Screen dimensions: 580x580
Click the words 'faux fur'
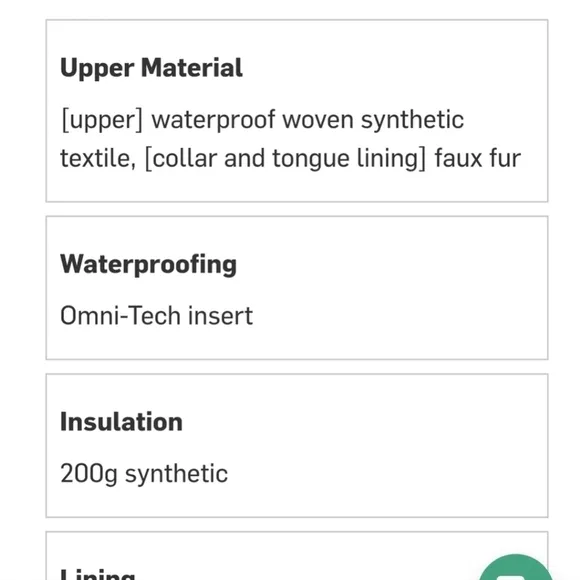click(x=478, y=158)
